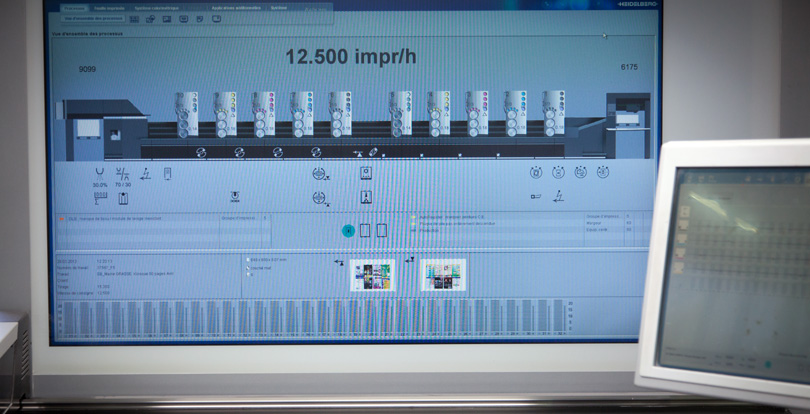Switch to the Feuille imprimée tab

(x=109, y=8)
